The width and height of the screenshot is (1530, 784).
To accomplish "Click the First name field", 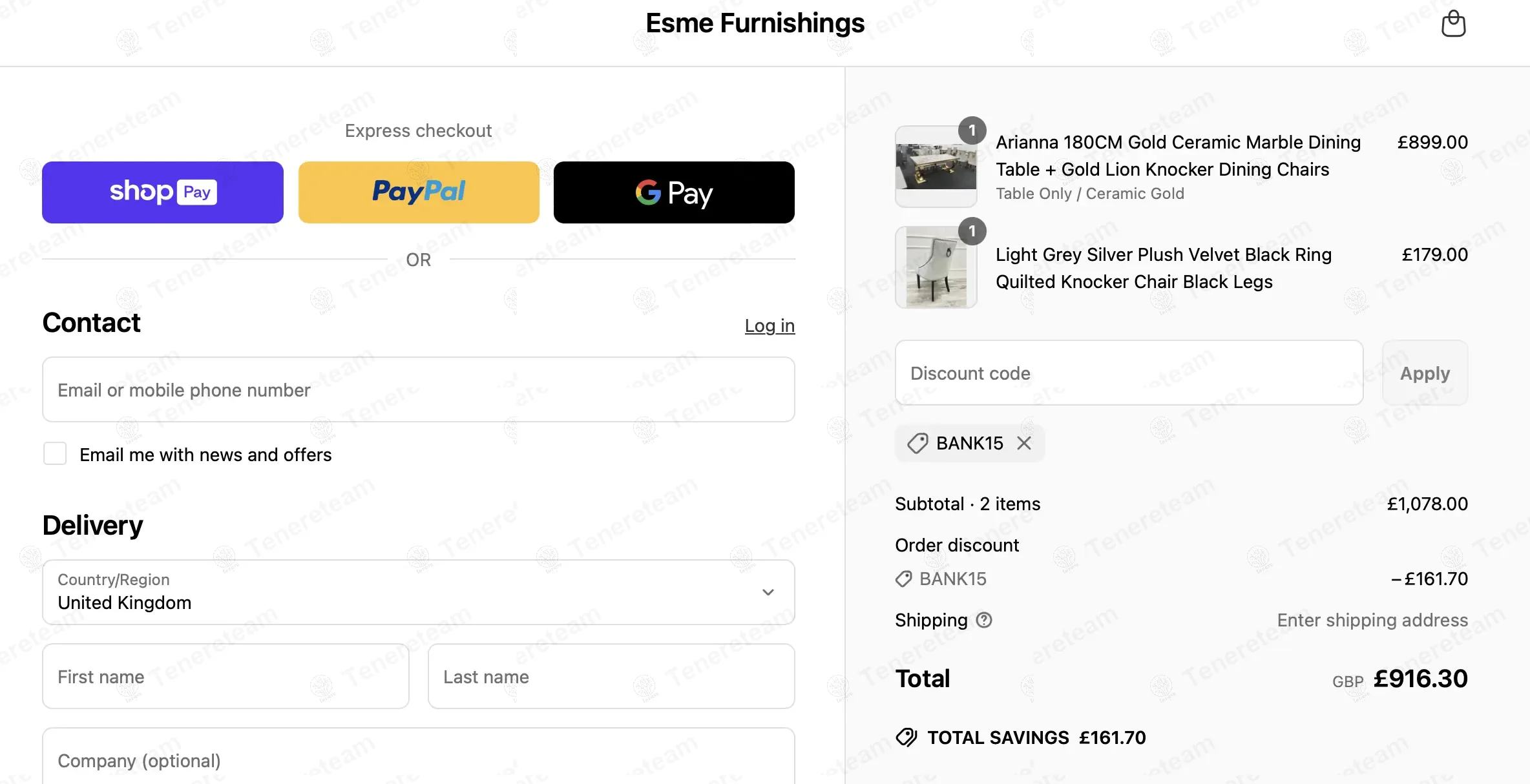I will (225, 676).
